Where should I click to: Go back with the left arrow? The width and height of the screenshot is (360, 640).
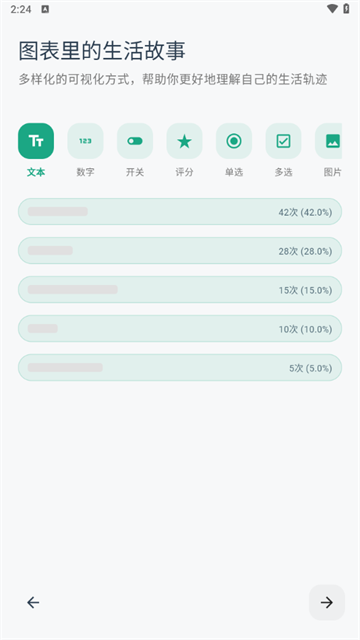(x=33, y=602)
